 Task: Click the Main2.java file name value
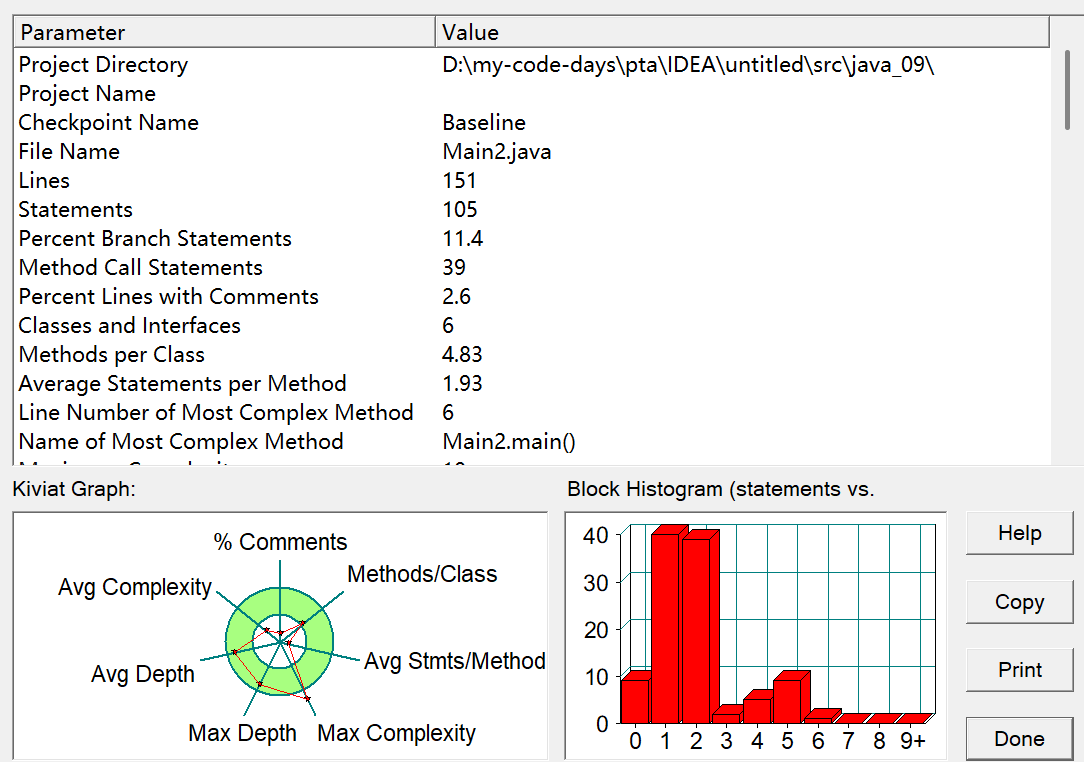[496, 152]
